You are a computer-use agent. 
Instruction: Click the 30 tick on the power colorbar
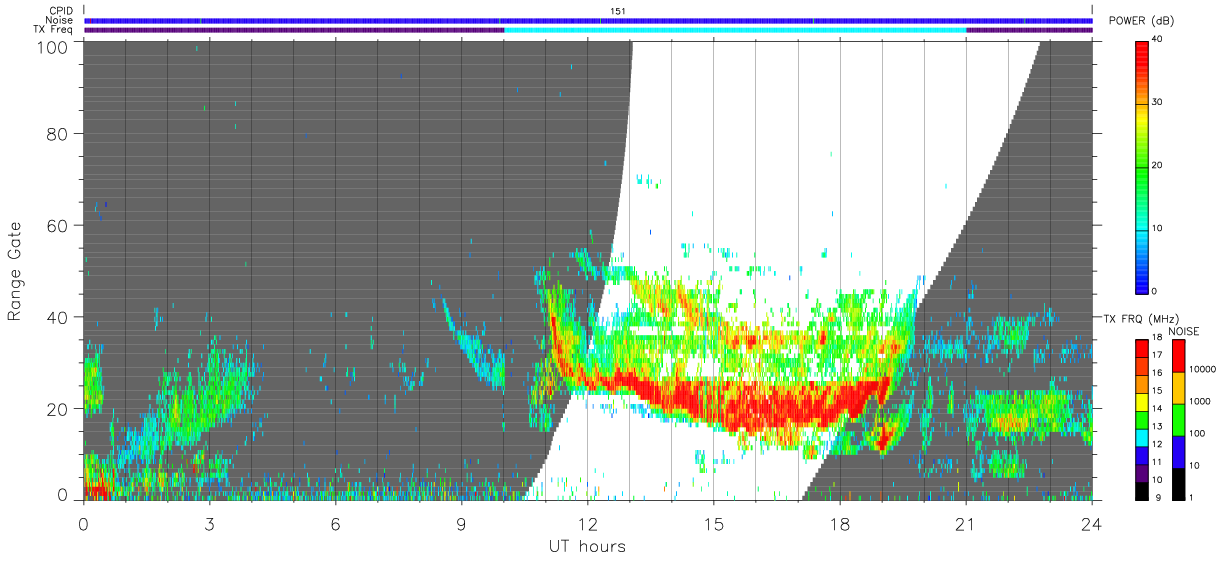1158,102
